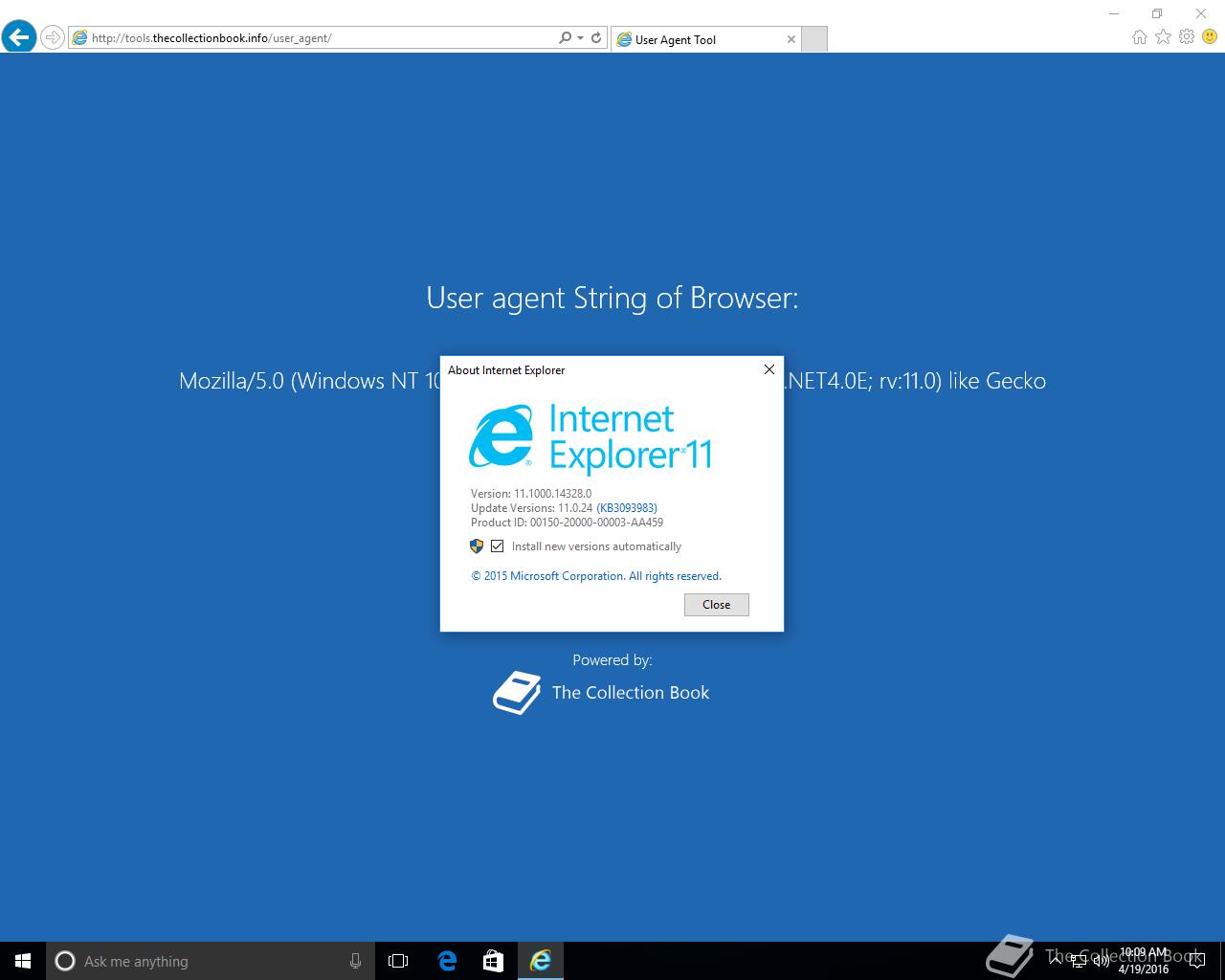Viewport: 1225px width, 980px height.
Task: Restore down the browser window
Action: [1157, 13]
